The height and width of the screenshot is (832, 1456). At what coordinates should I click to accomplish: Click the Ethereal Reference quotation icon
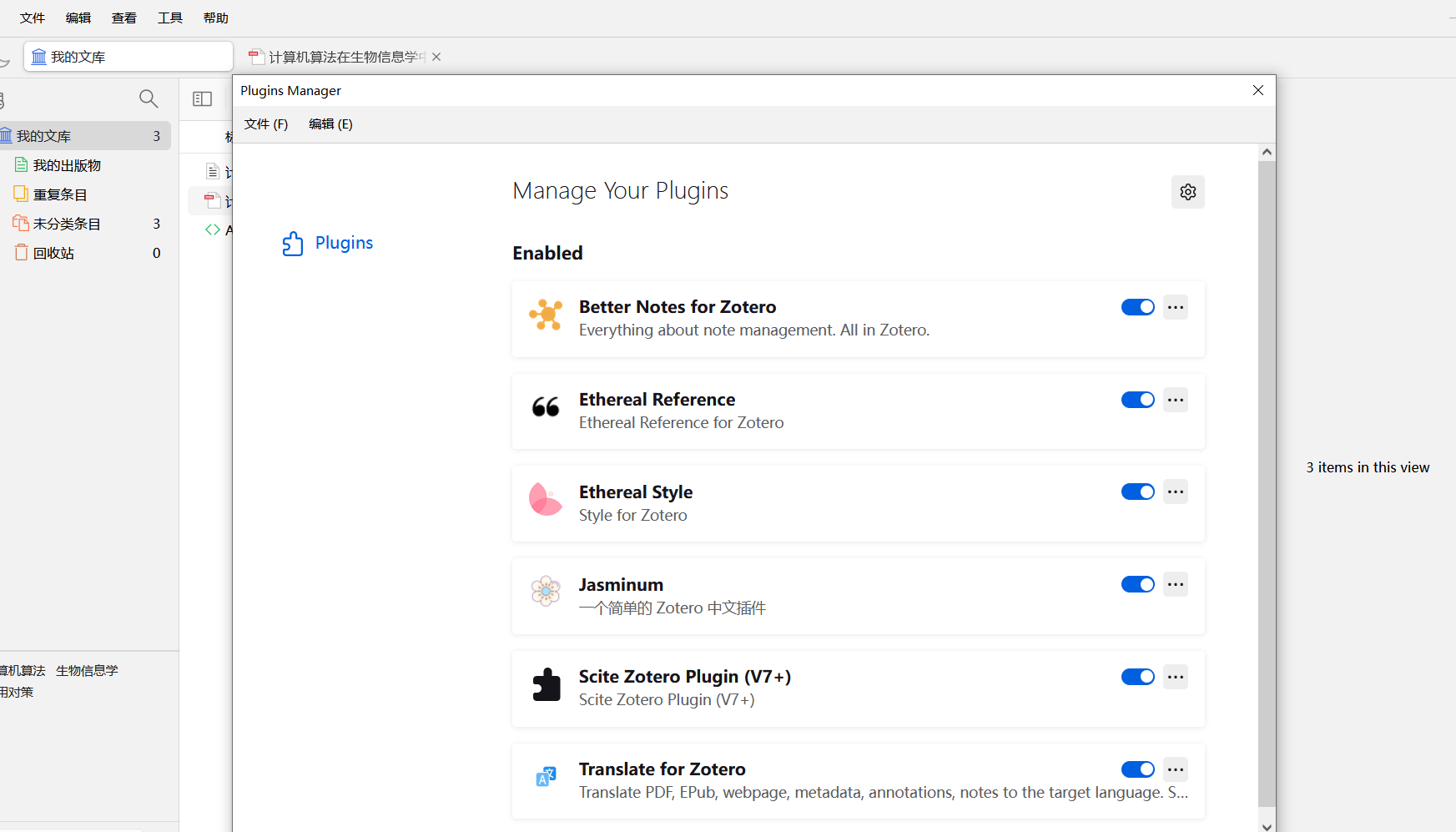point(546,407)
